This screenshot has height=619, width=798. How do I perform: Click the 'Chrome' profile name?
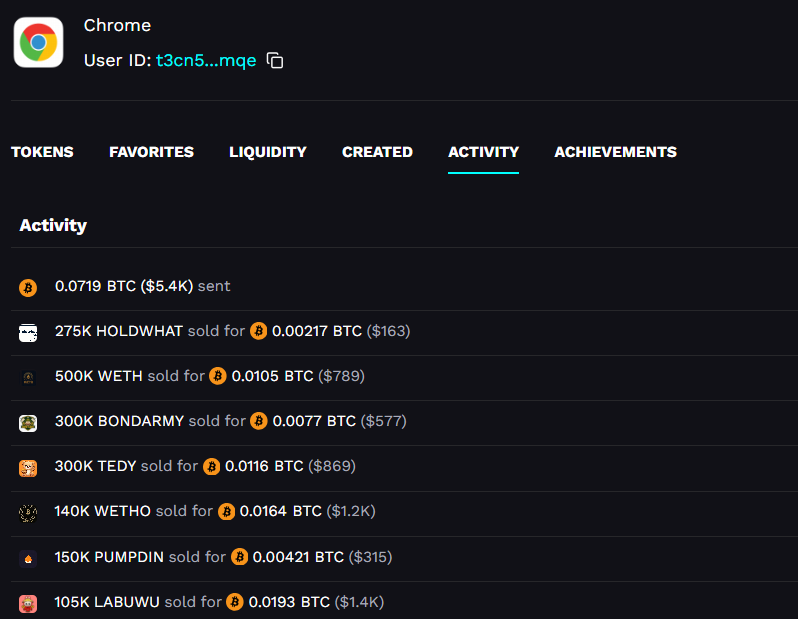point(117,25)
